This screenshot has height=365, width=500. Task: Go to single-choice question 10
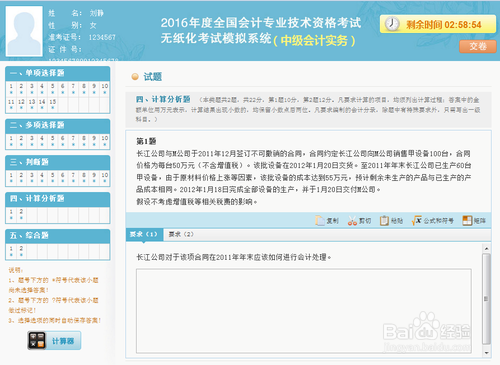[105, 89]
